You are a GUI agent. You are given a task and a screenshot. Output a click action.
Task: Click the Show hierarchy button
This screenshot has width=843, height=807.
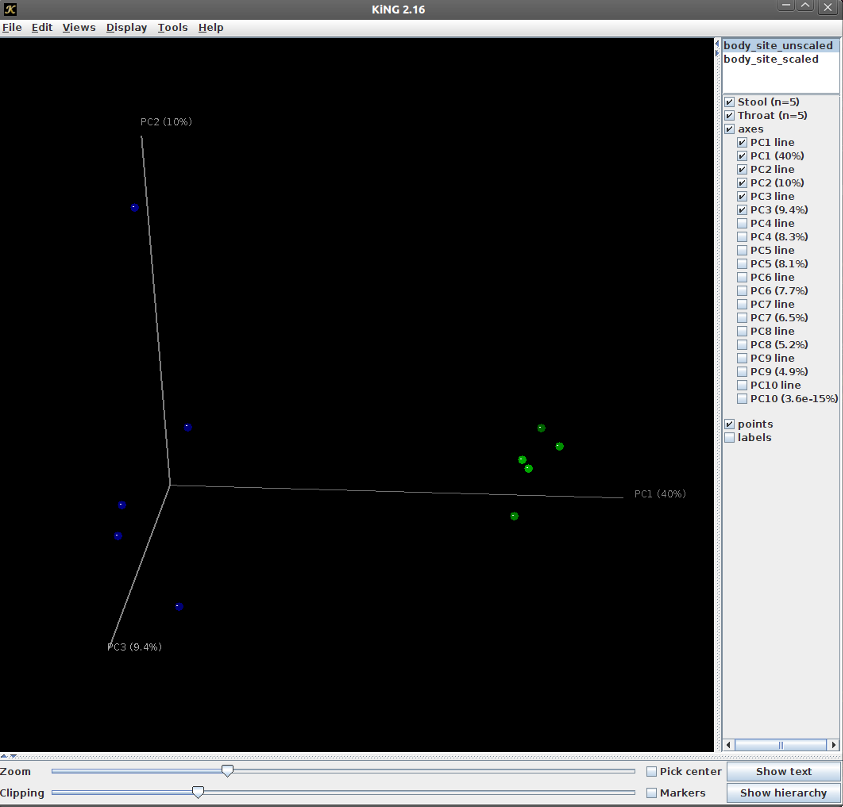(x=783, y=793)
